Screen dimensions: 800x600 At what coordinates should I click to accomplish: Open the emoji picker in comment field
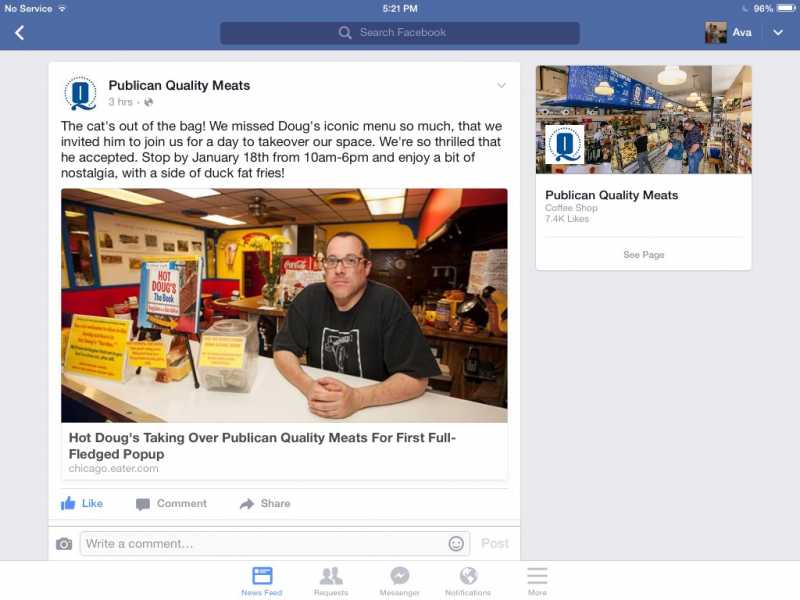(456, 544)
